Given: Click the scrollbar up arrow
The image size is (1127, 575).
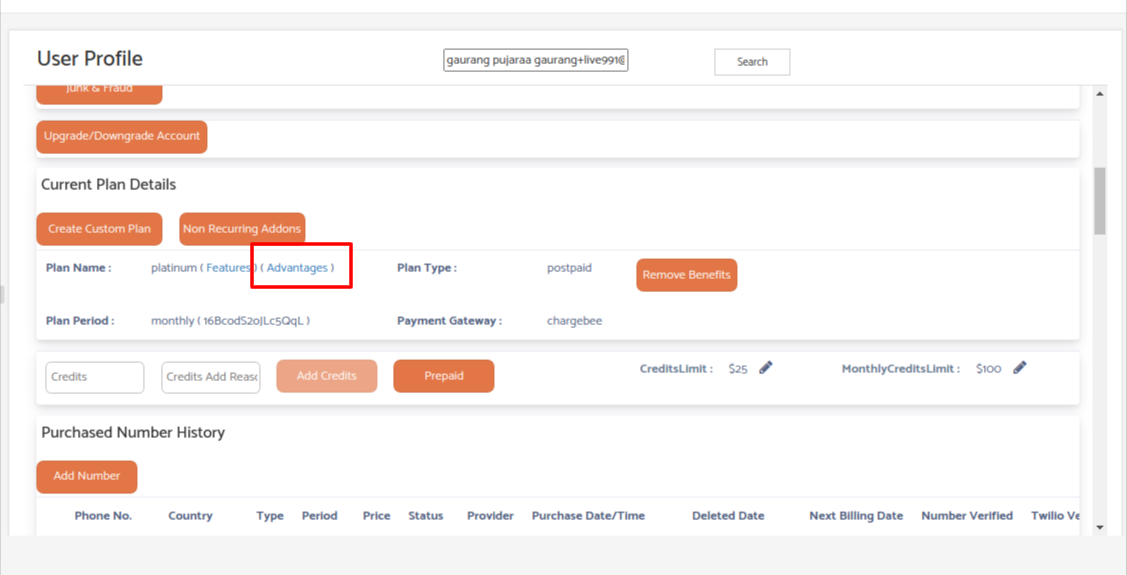Looking at the screenshot, I should click(1100, 94).
